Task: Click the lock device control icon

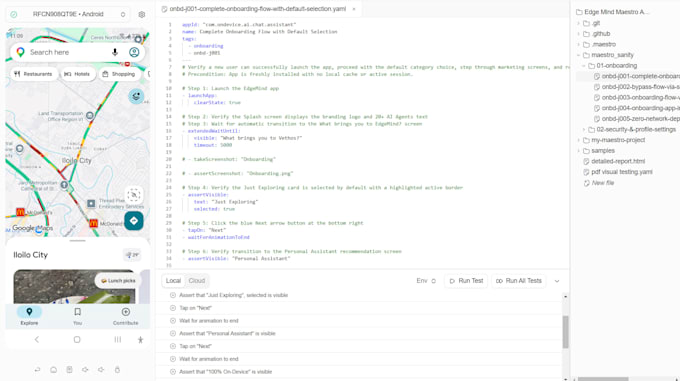Action: (x=117, y=370)
